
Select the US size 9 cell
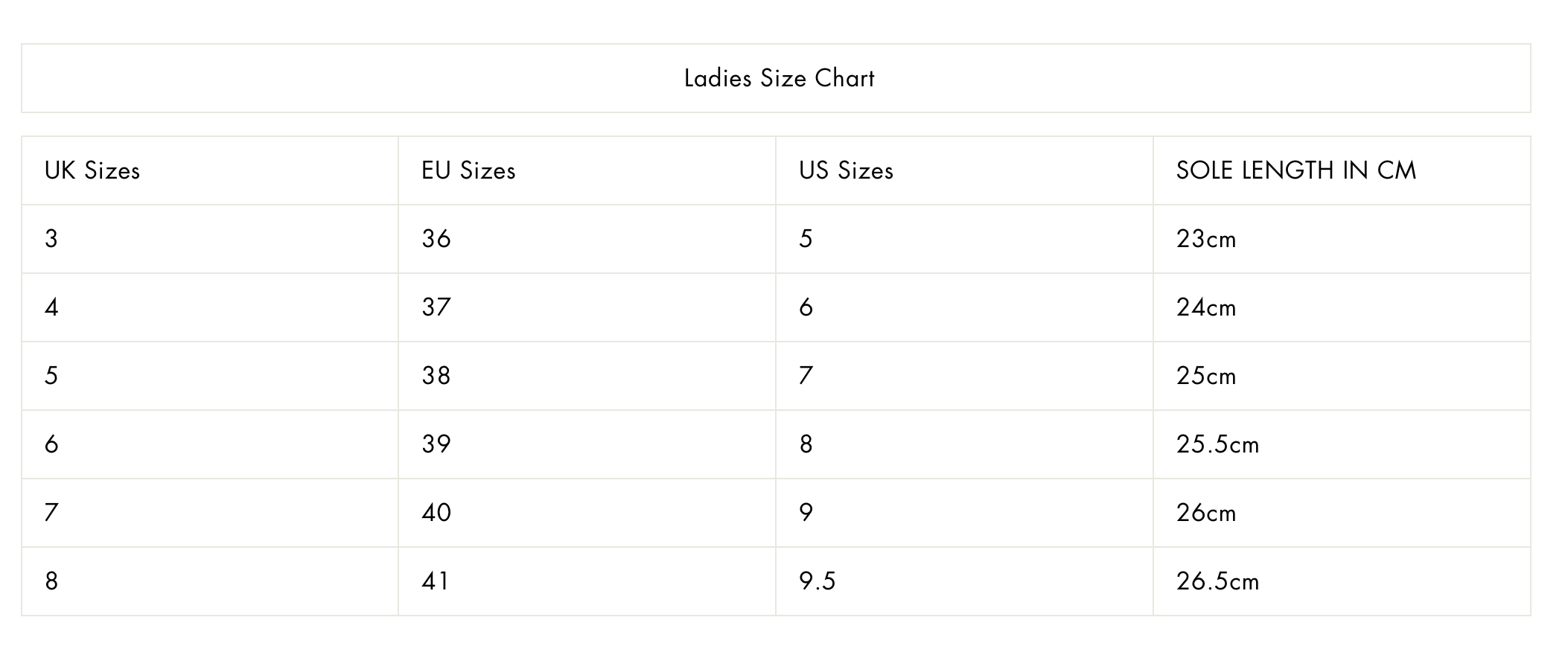click(806, 513)
